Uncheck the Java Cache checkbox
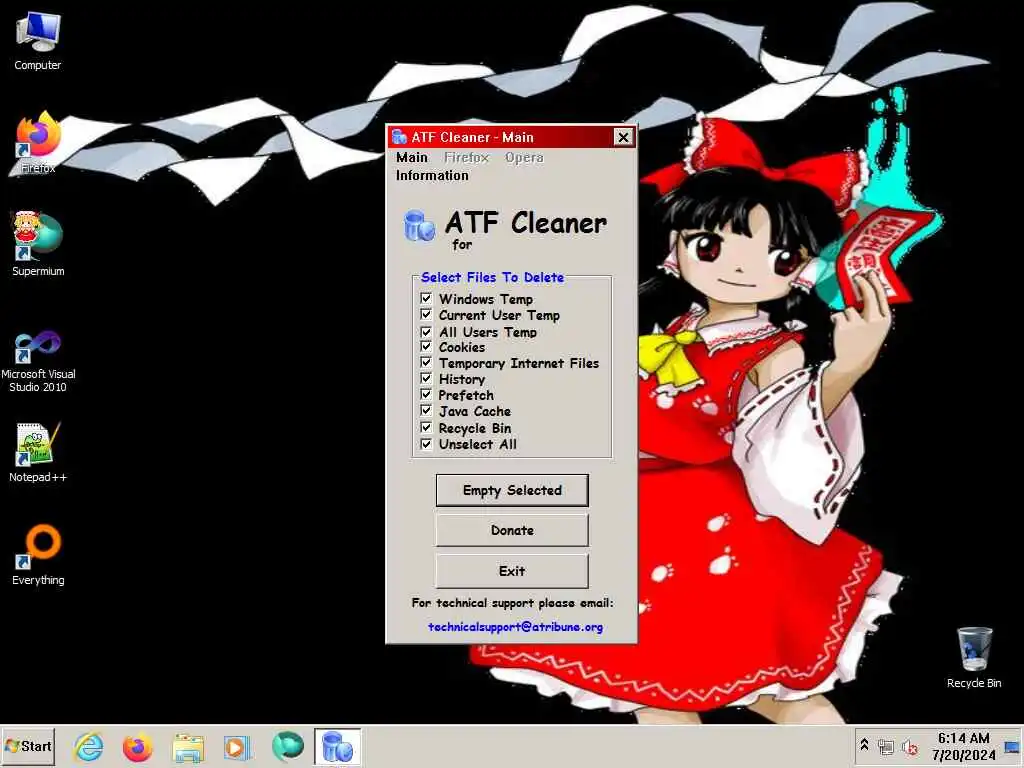Screen dimensions: 1024x768 [x=426, y=411]
